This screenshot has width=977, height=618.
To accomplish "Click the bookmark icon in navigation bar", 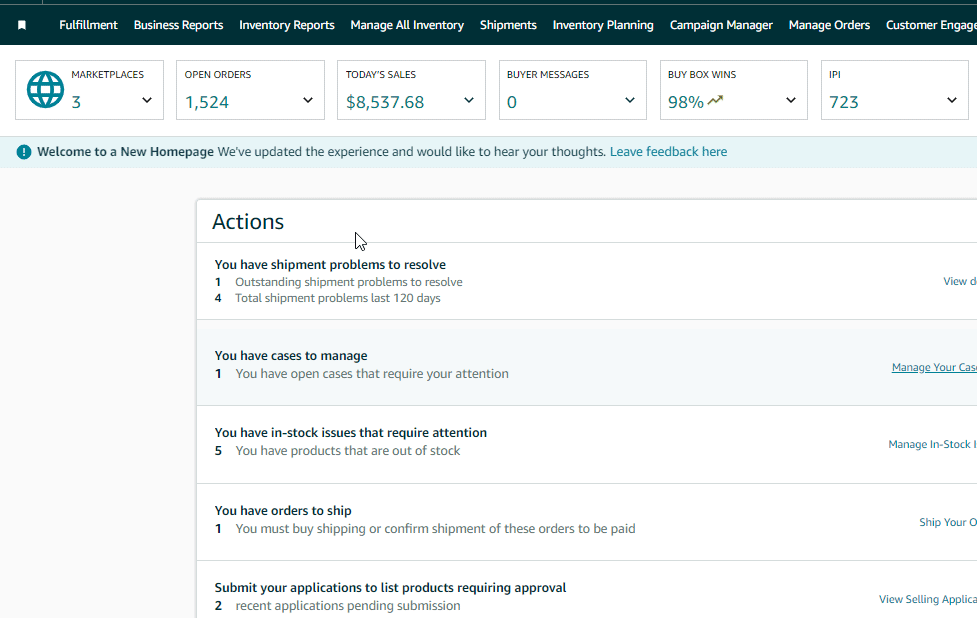I will pos(22,25).
